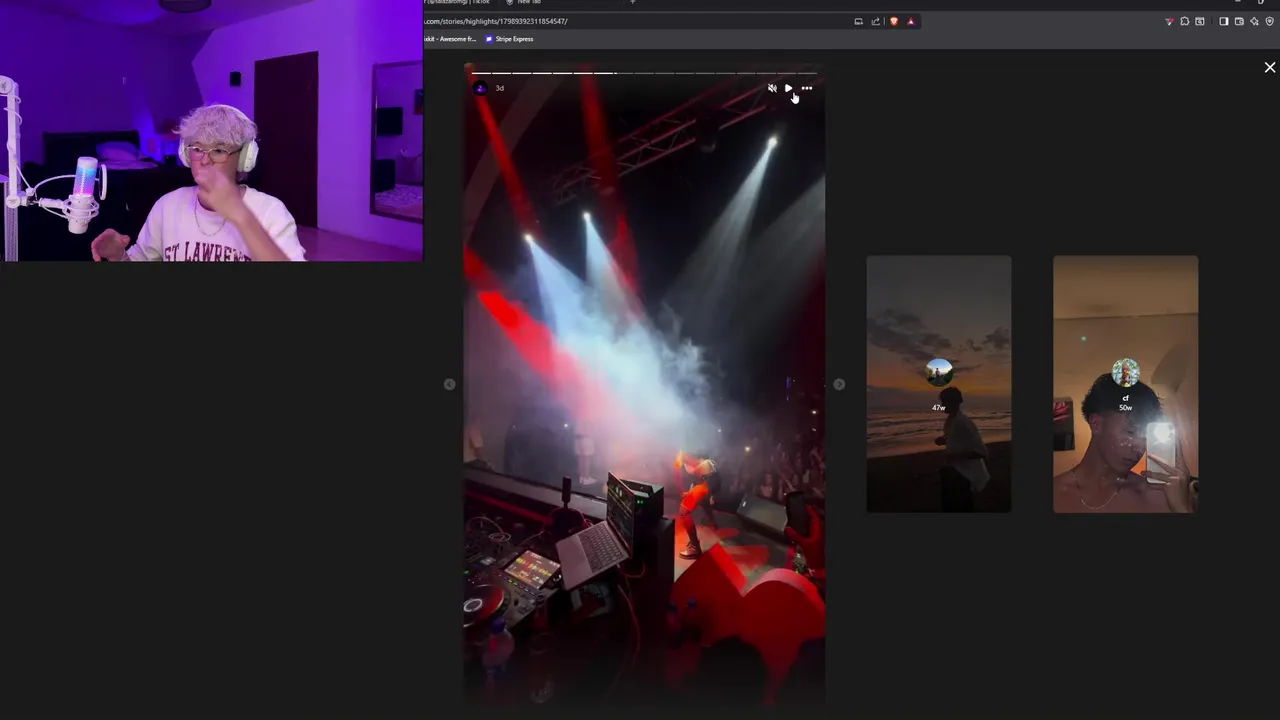Toggle the browser sidebar panel icon
This screenshot has width=1280, height=720.
click(x=1223, y=21)
